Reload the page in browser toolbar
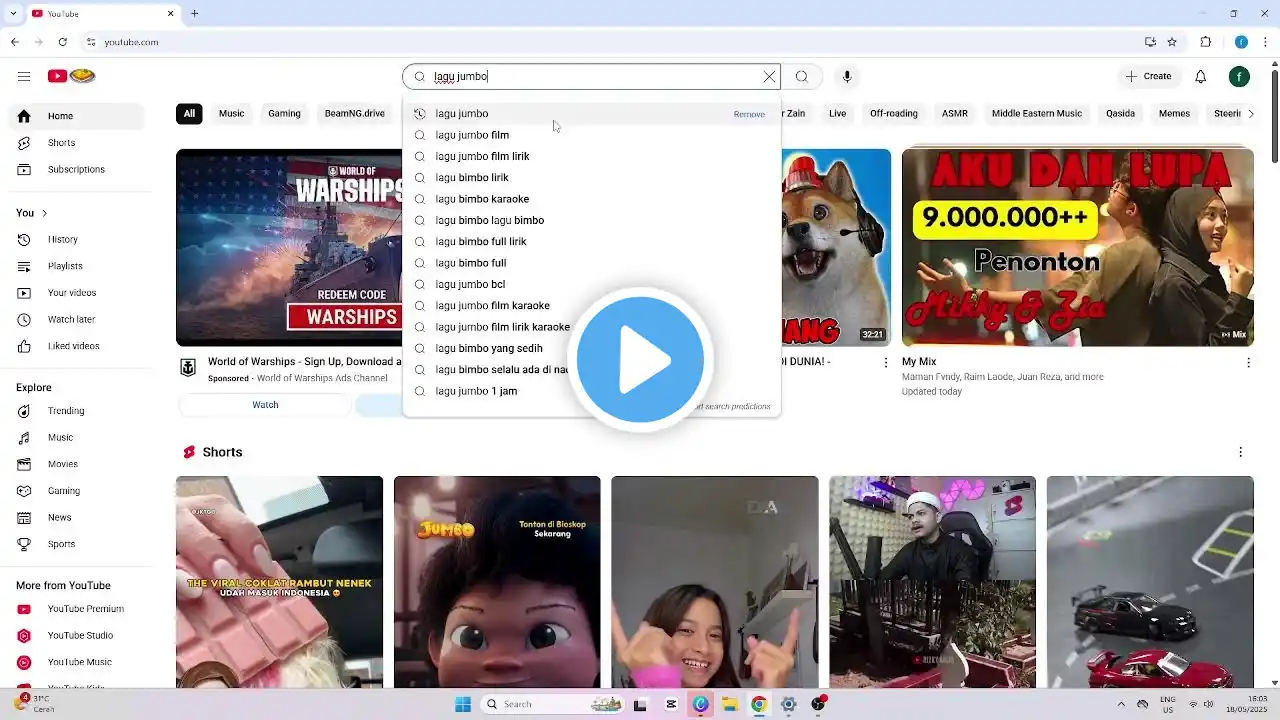Image resolution: width=1280 pixels, height=720 pixels. point(62,42)
